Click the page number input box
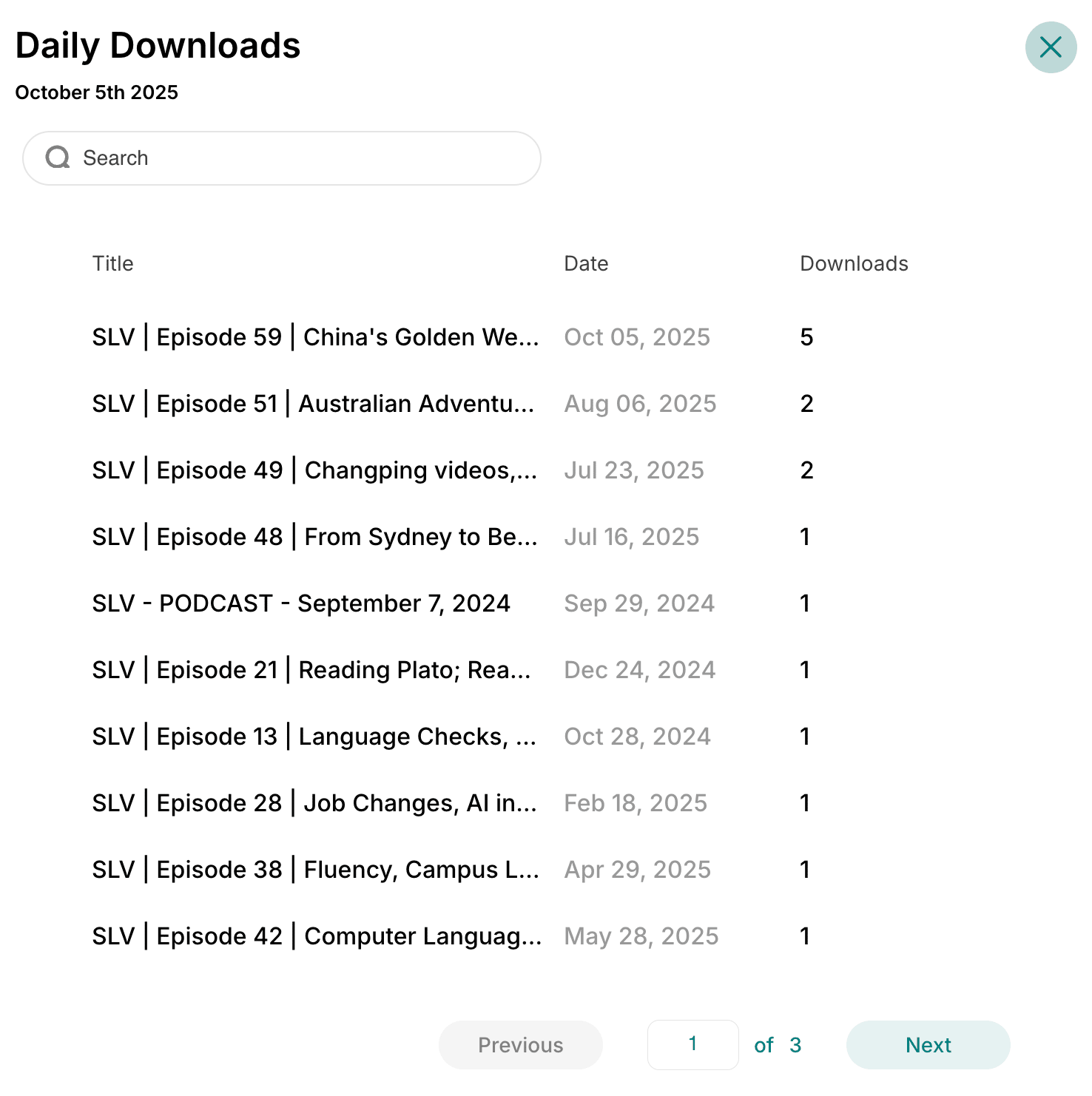This screenshot has width=1092, height=1096. pos(692,1044)
